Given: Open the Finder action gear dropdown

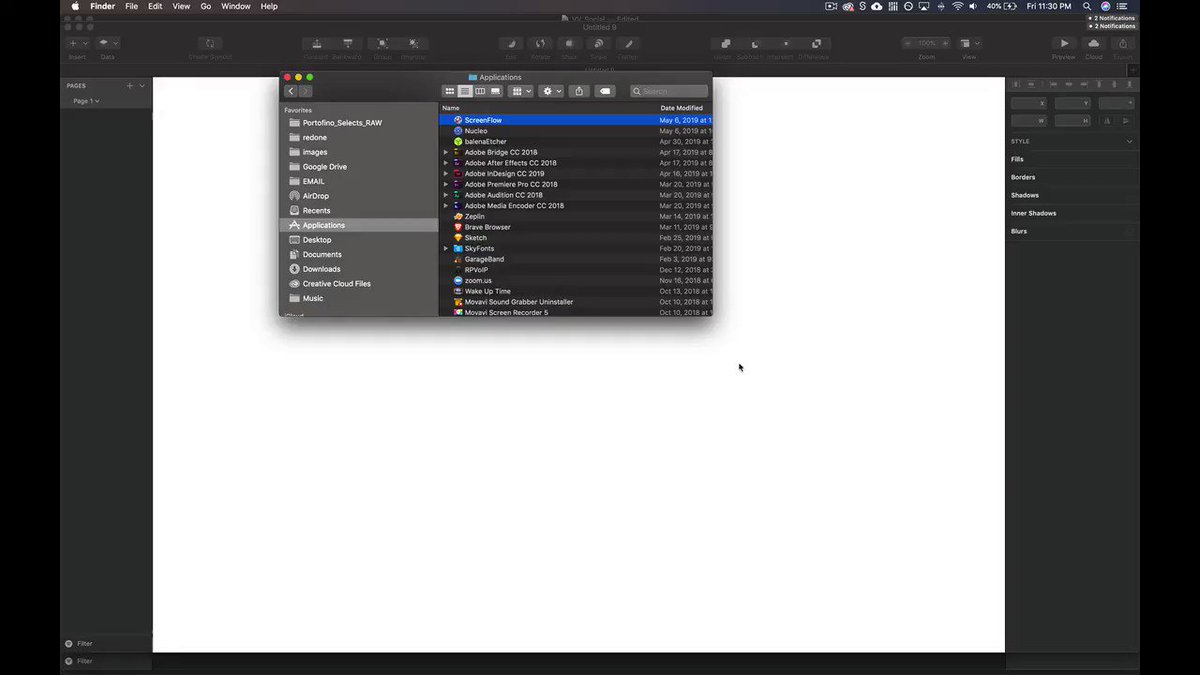Looking at the screenshot, I should click(551, 91).
